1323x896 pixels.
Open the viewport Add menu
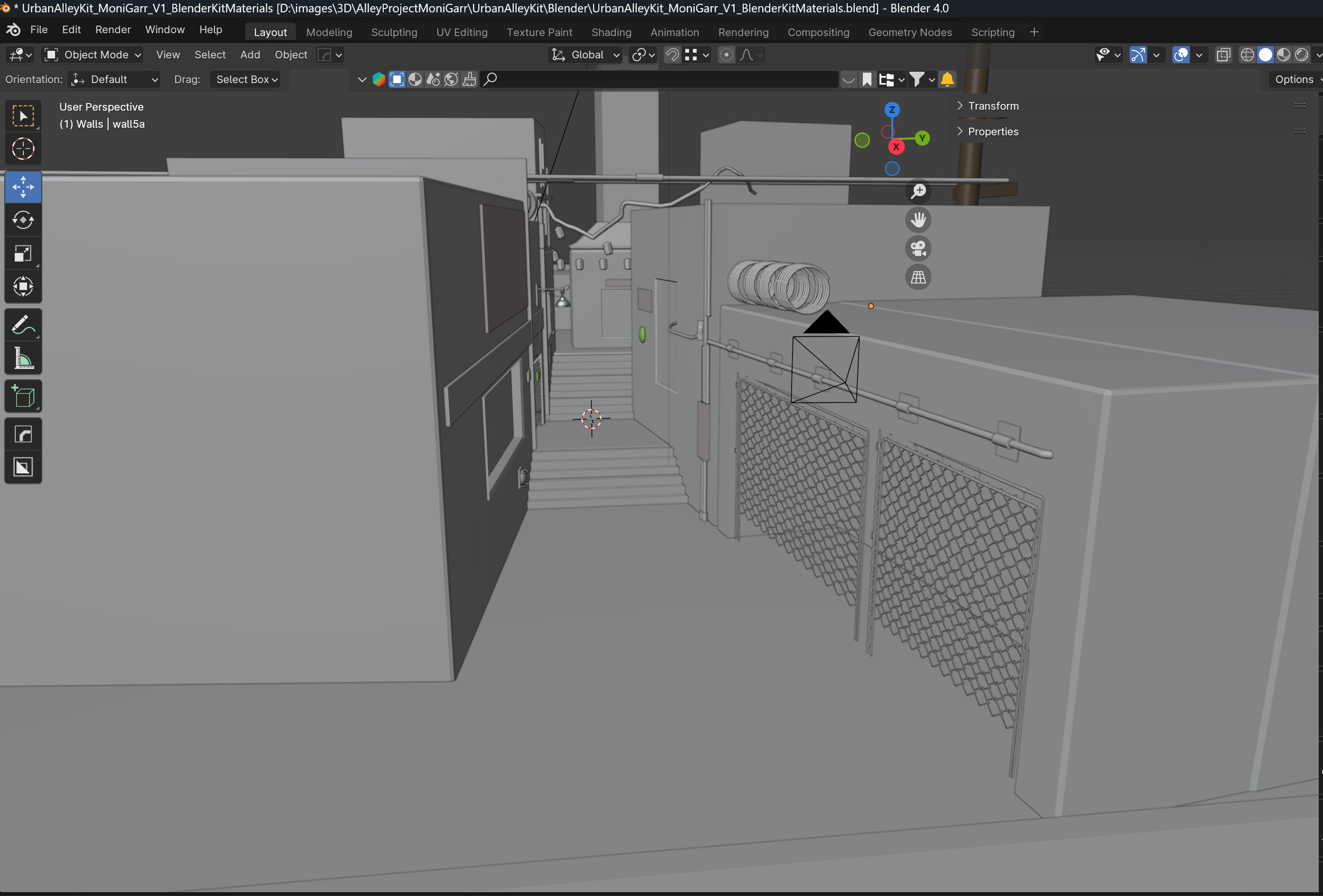(250, 55)
